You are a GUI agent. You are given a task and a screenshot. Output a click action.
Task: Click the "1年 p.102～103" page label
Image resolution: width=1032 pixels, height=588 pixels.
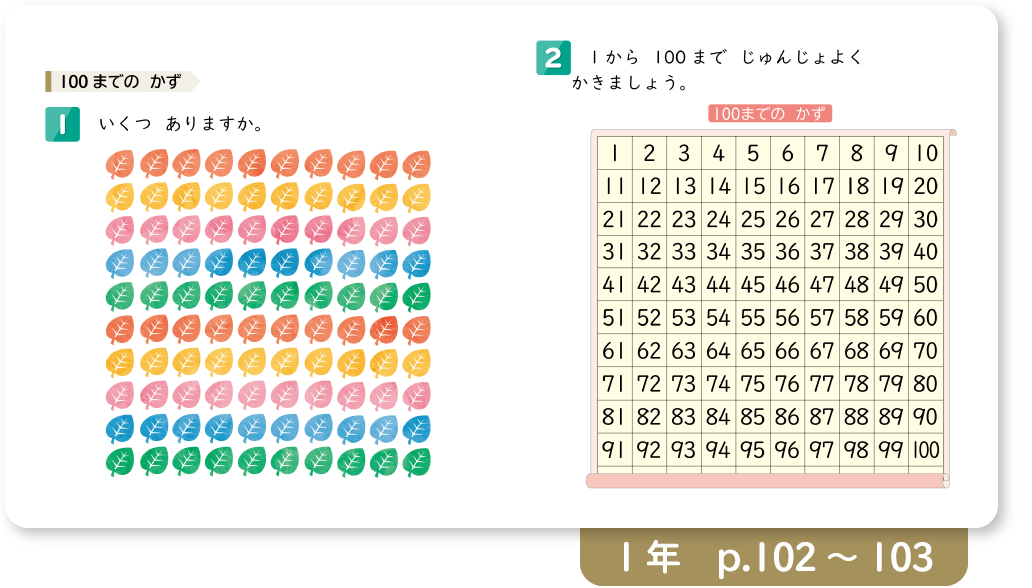[x=774, y=558]
